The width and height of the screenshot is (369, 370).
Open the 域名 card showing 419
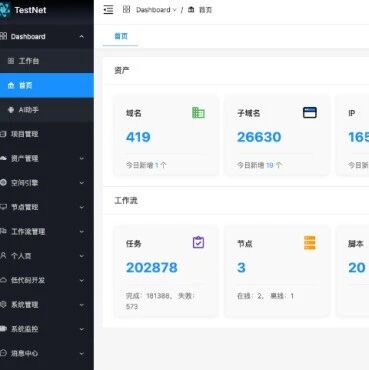[x=166, y=136]
